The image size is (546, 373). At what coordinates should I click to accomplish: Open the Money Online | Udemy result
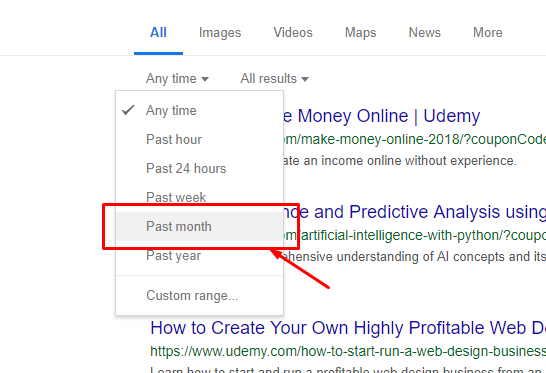382,116
